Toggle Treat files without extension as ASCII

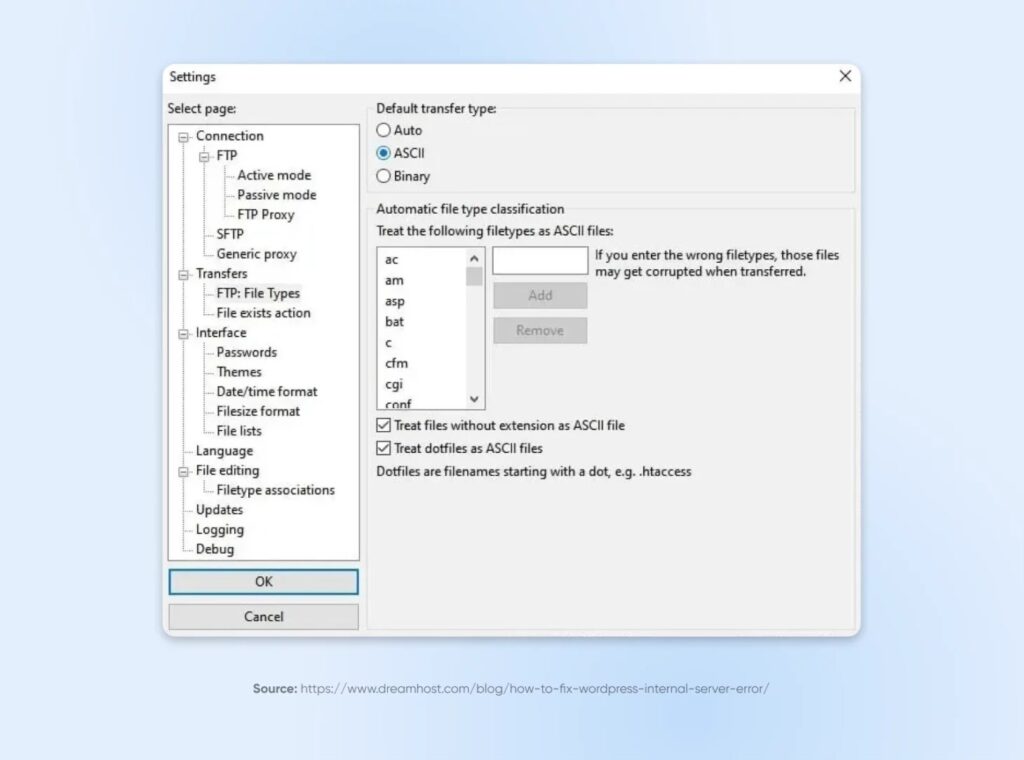(x=383, y=425)
